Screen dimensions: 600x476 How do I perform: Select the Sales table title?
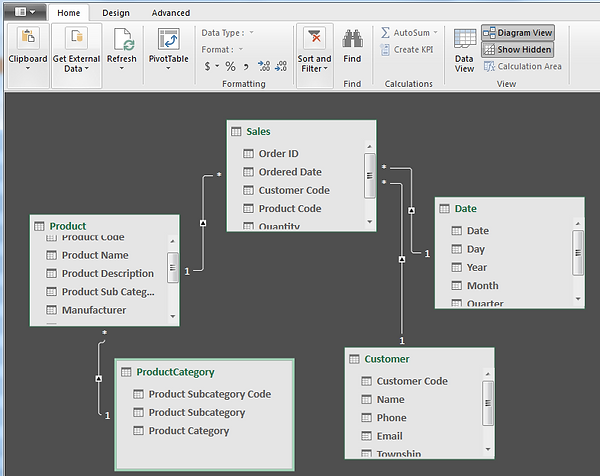click(258, 132)
